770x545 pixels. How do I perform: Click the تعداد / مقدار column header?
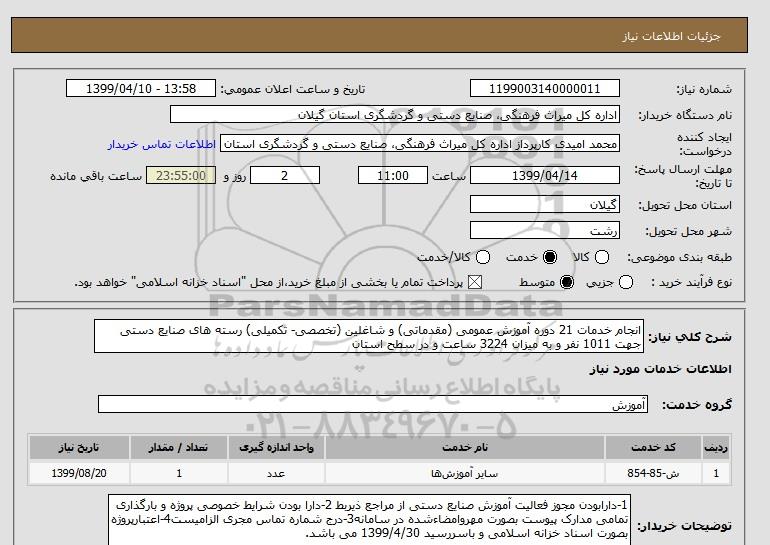[x=179, y=447]
